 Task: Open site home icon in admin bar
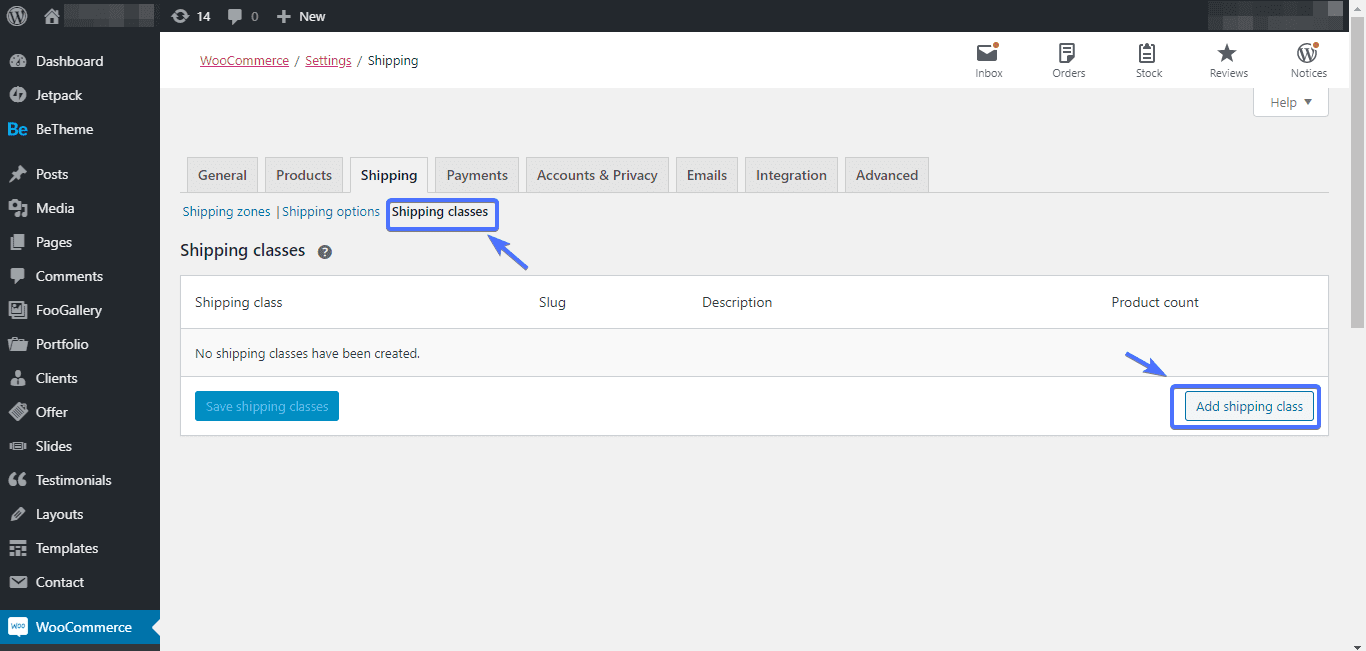pyautogui.click(x=52, y=16)
